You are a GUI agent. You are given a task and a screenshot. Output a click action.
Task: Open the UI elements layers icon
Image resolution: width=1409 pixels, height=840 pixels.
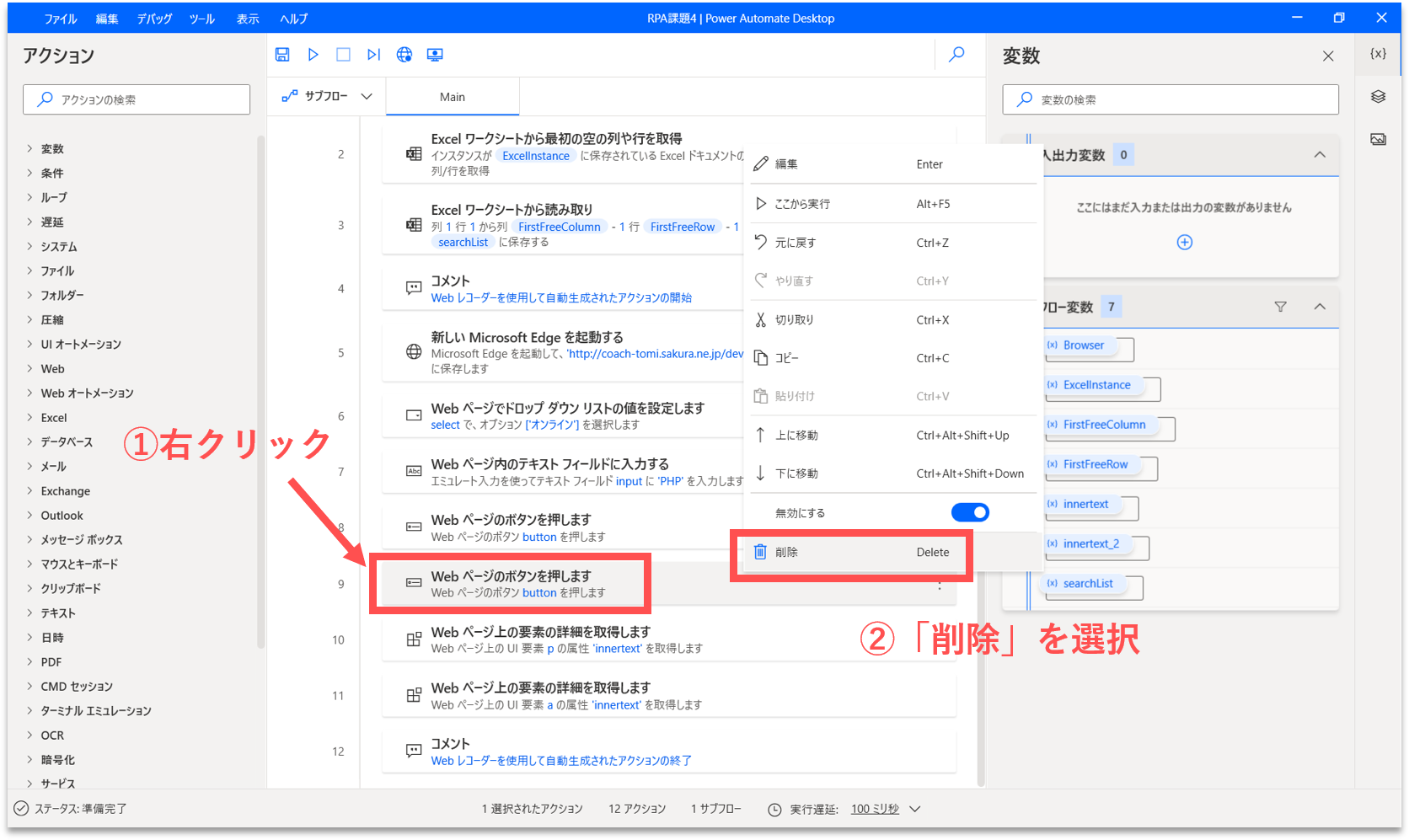(x=1378, y=97)
